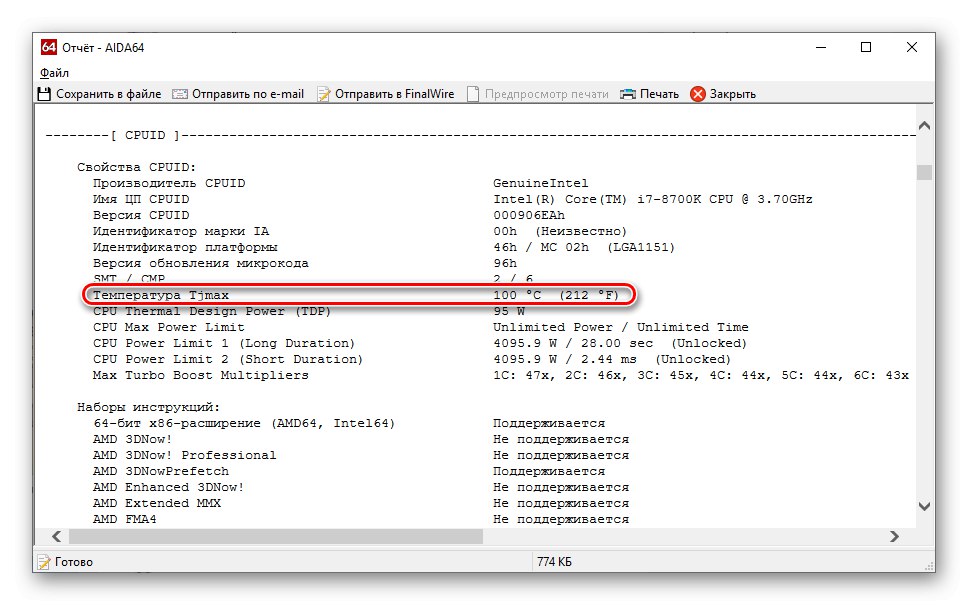Image resolution: width=968 pixels, height=605 pixels.
Task: Click AMD FMA4 label
Action: pyautogui.click(x=125, y=520)
